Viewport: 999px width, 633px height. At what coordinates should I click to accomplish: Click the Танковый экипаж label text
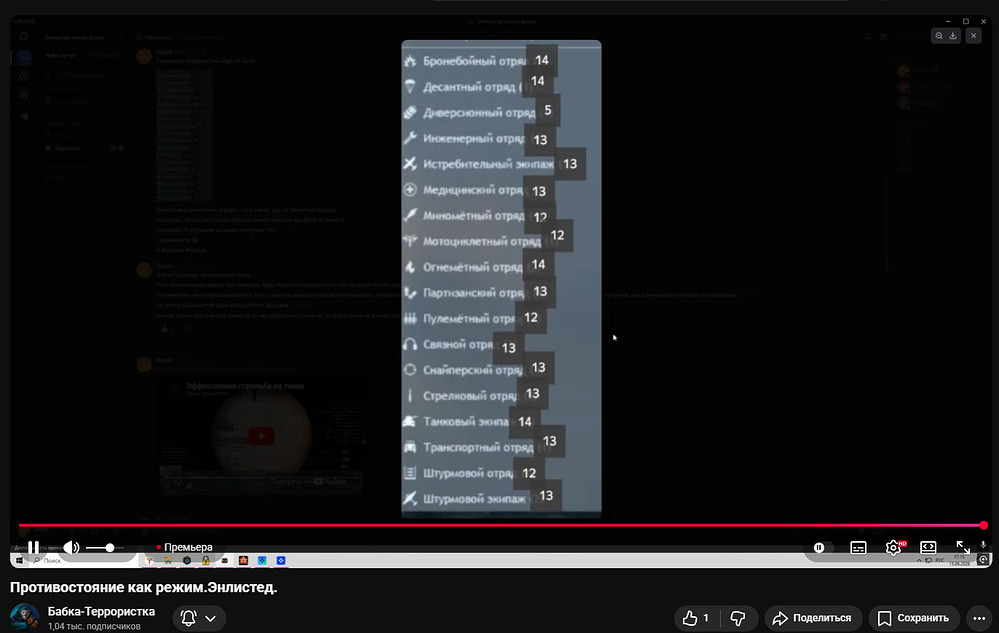(466, 422)
